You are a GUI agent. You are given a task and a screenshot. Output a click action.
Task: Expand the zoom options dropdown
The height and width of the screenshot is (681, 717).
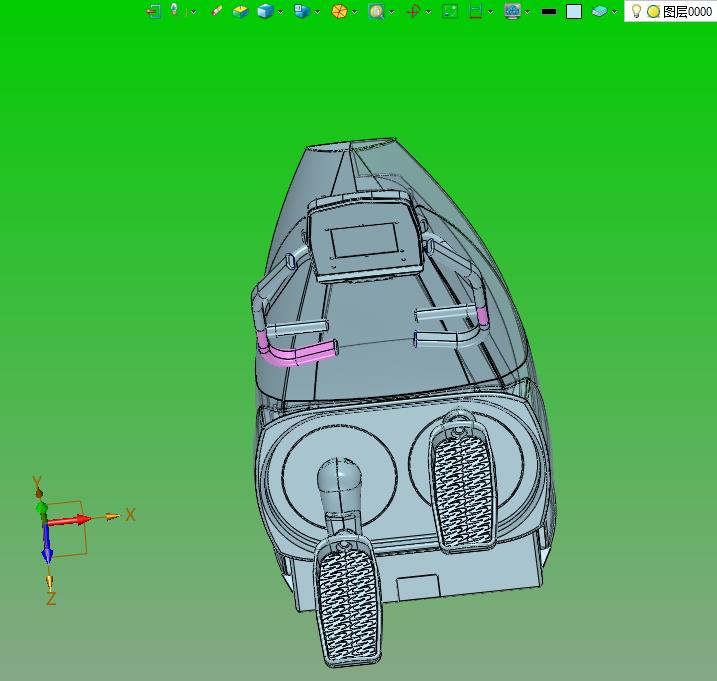click(x=392, y=12)
